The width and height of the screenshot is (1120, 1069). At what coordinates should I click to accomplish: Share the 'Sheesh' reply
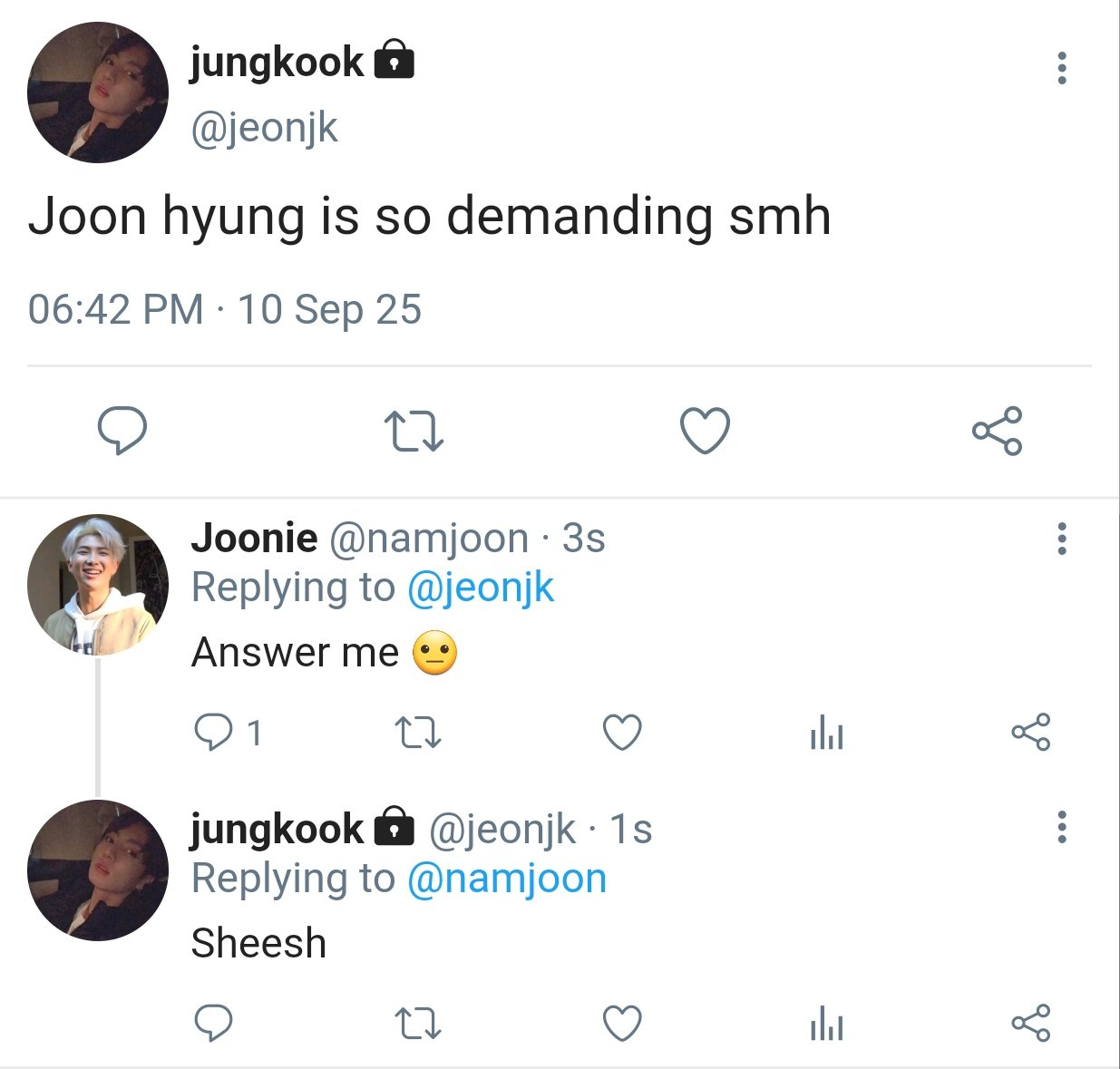[1030, 1024]
